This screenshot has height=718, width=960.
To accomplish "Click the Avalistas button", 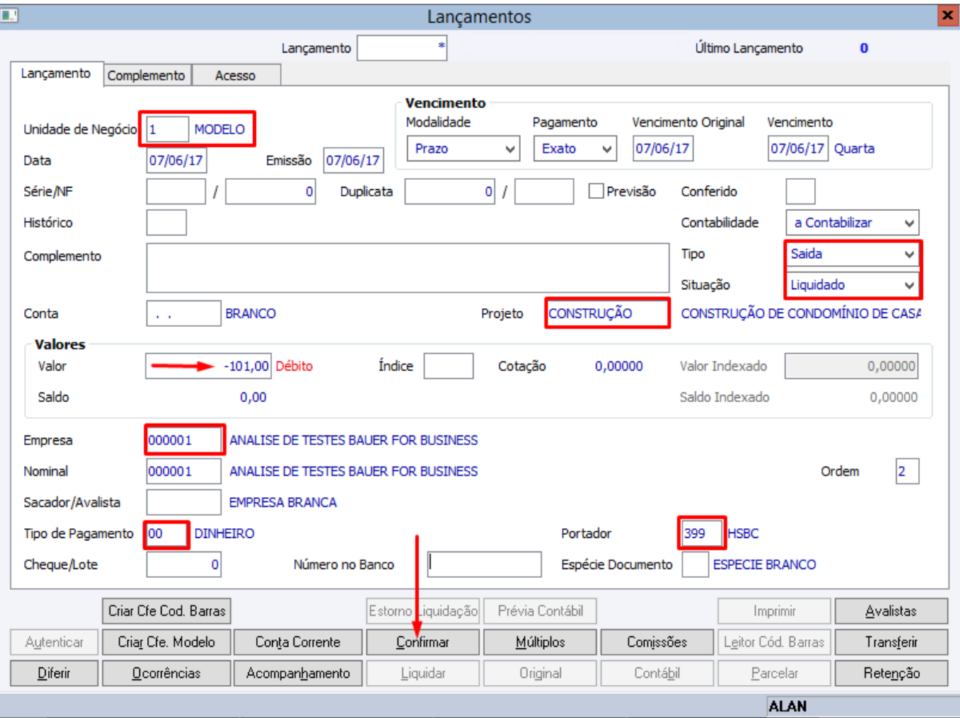I will [891, 611].
